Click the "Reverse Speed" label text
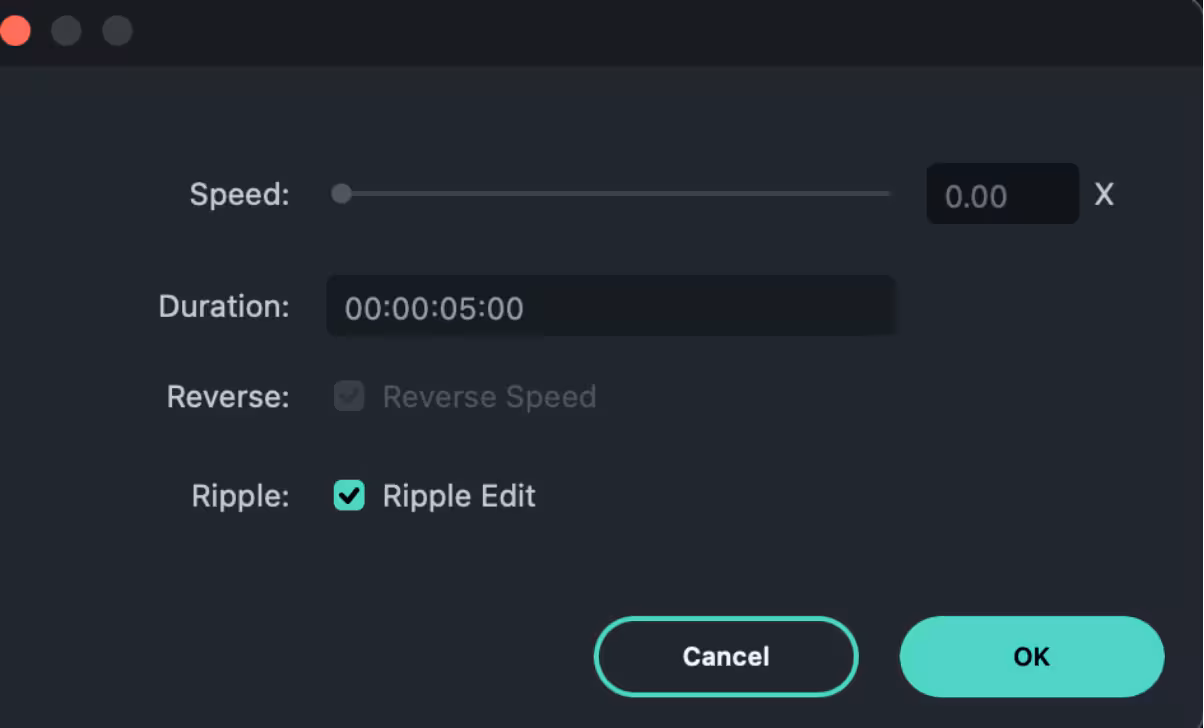The width and height of the screenshot is (1204, 728). click(489, 397)
